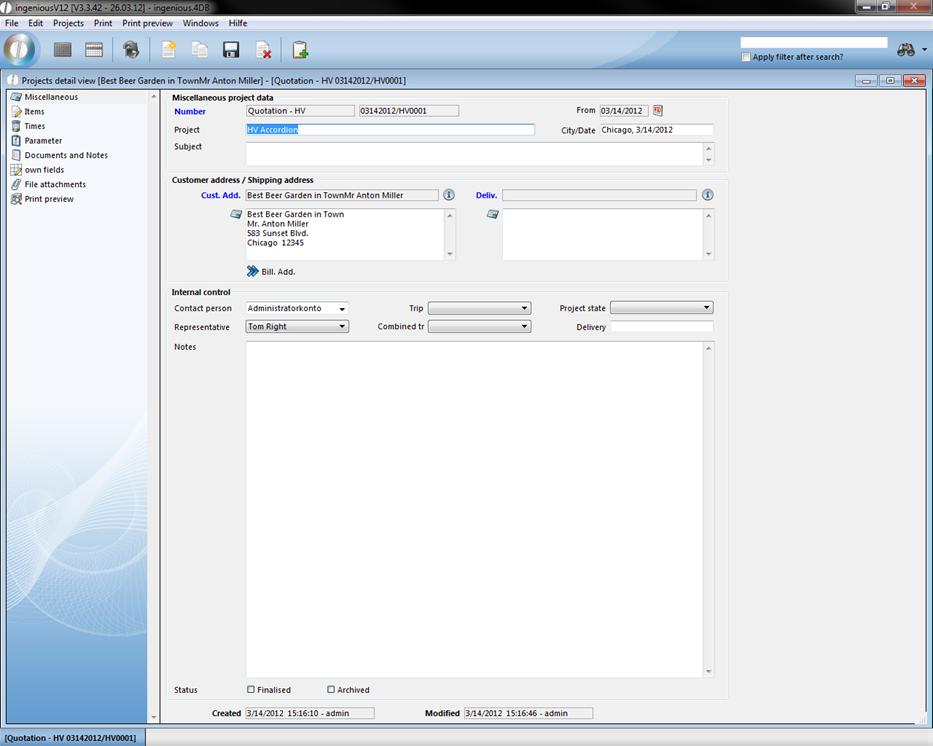Open the Trip dropdown list
The height and width of the screenshot is (746, 933).
point(524,309)
